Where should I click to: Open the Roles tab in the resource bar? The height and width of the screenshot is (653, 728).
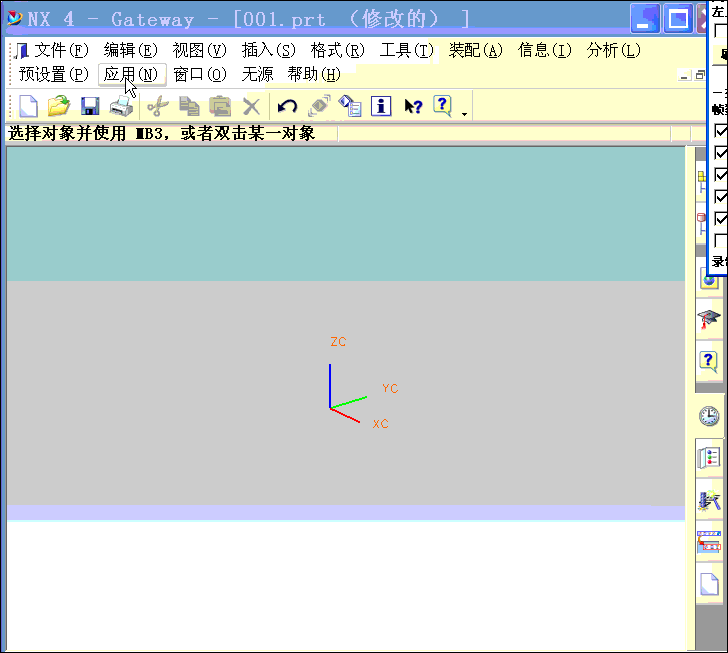(709, 542)
